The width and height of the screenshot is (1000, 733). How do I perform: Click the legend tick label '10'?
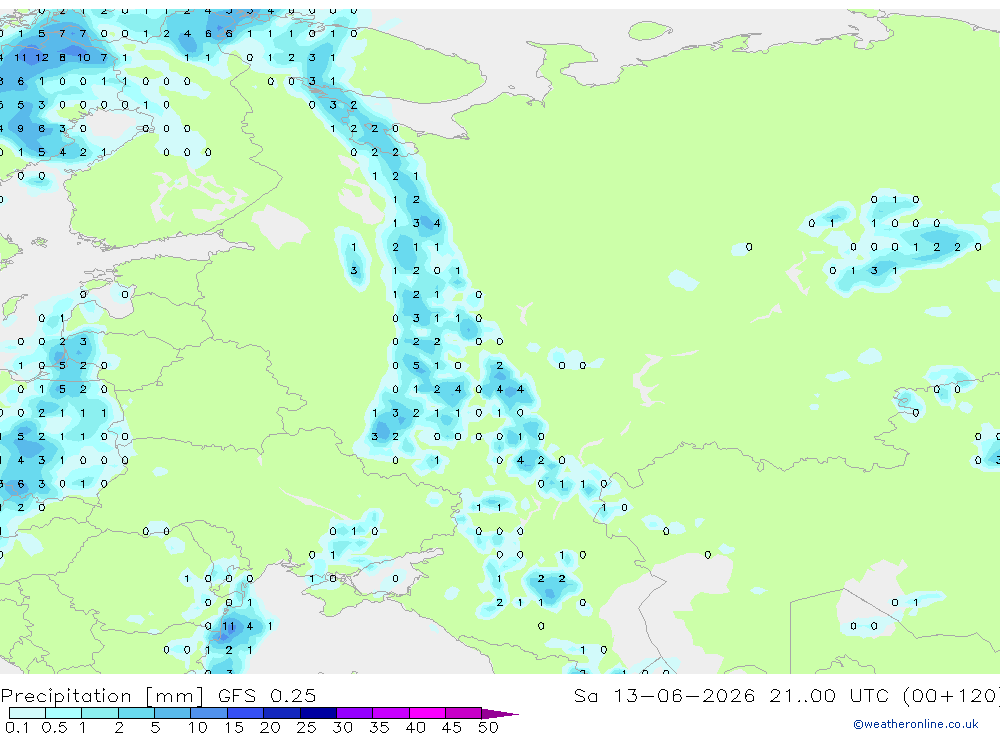(197, 727)
